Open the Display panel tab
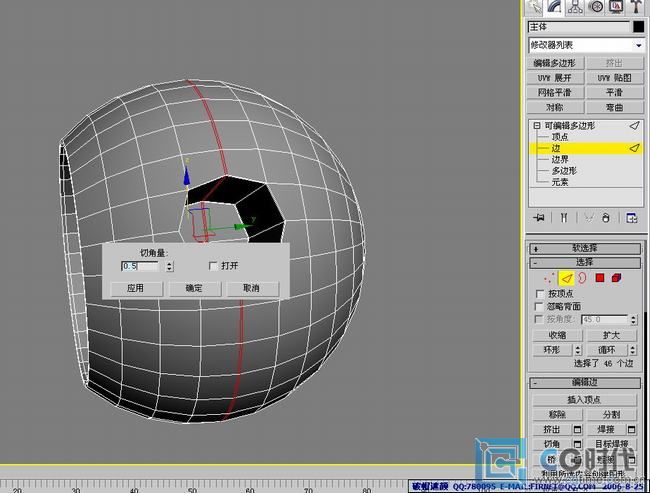This screenshot has height=493, width=650. point(616,7)
